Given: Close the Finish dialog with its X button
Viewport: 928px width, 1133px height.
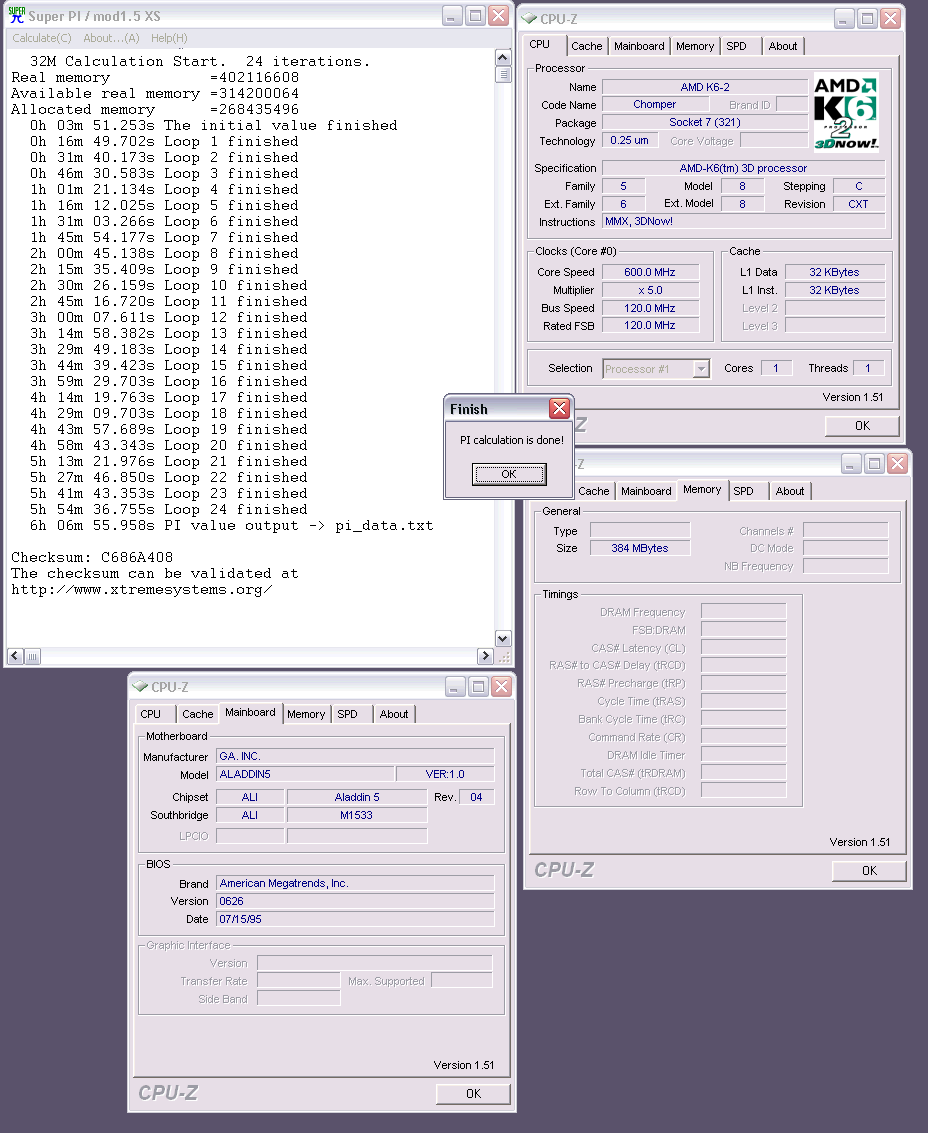Looking at the screenshot, I should [559, 409].
